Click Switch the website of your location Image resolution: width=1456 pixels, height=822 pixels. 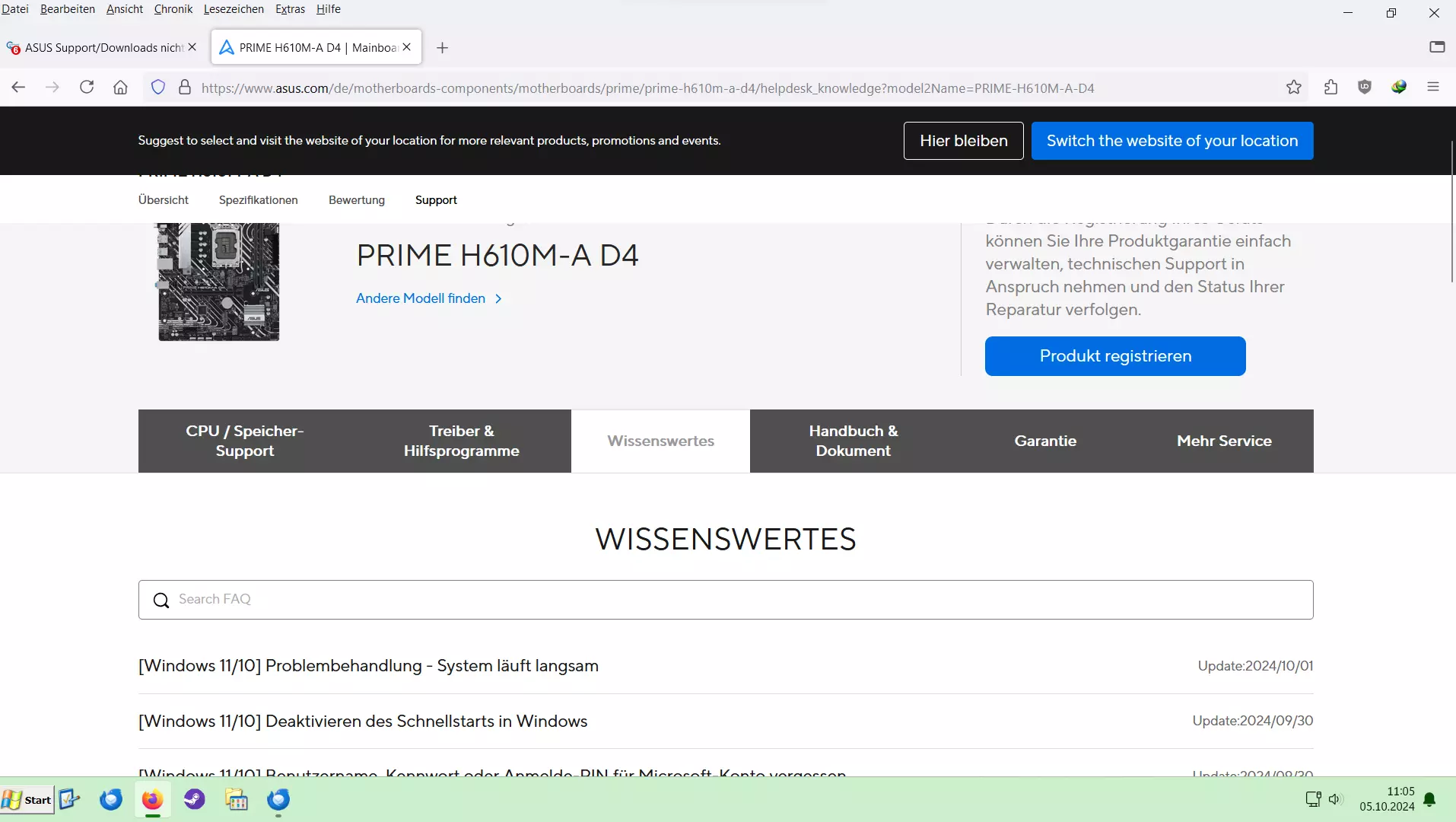(x=1172, y=141)
